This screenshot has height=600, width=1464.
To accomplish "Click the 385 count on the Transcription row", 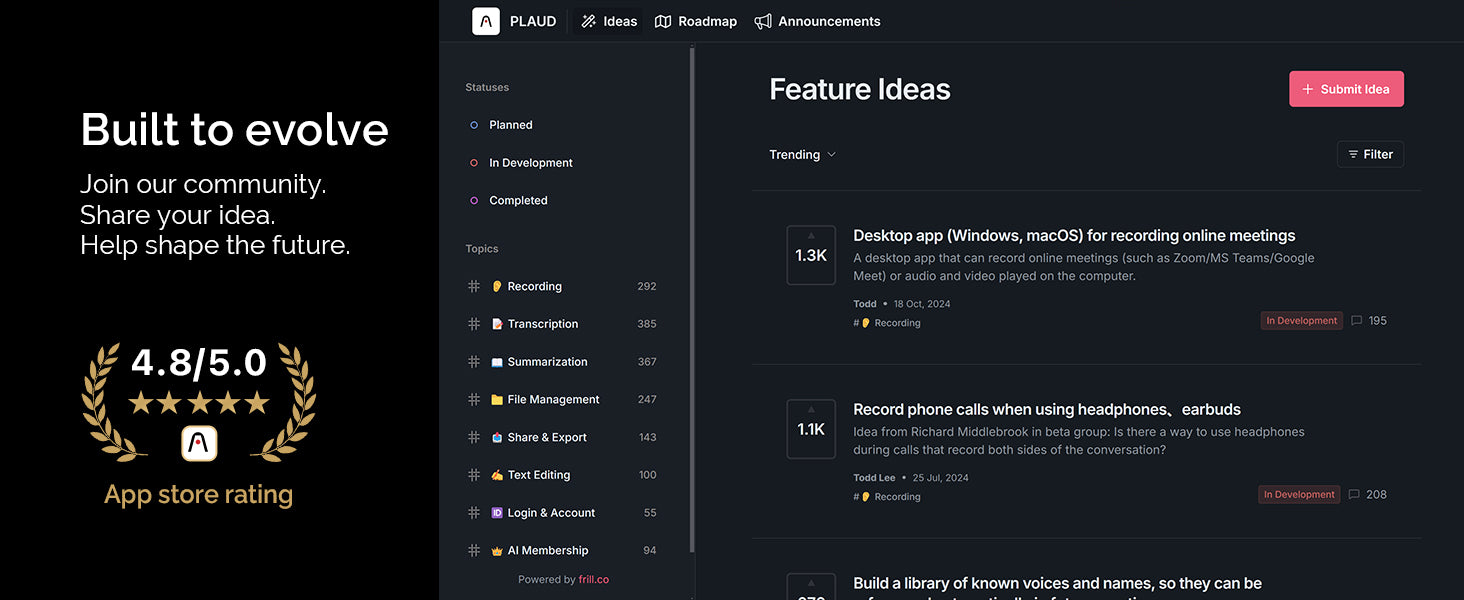I will click(647, 324).
